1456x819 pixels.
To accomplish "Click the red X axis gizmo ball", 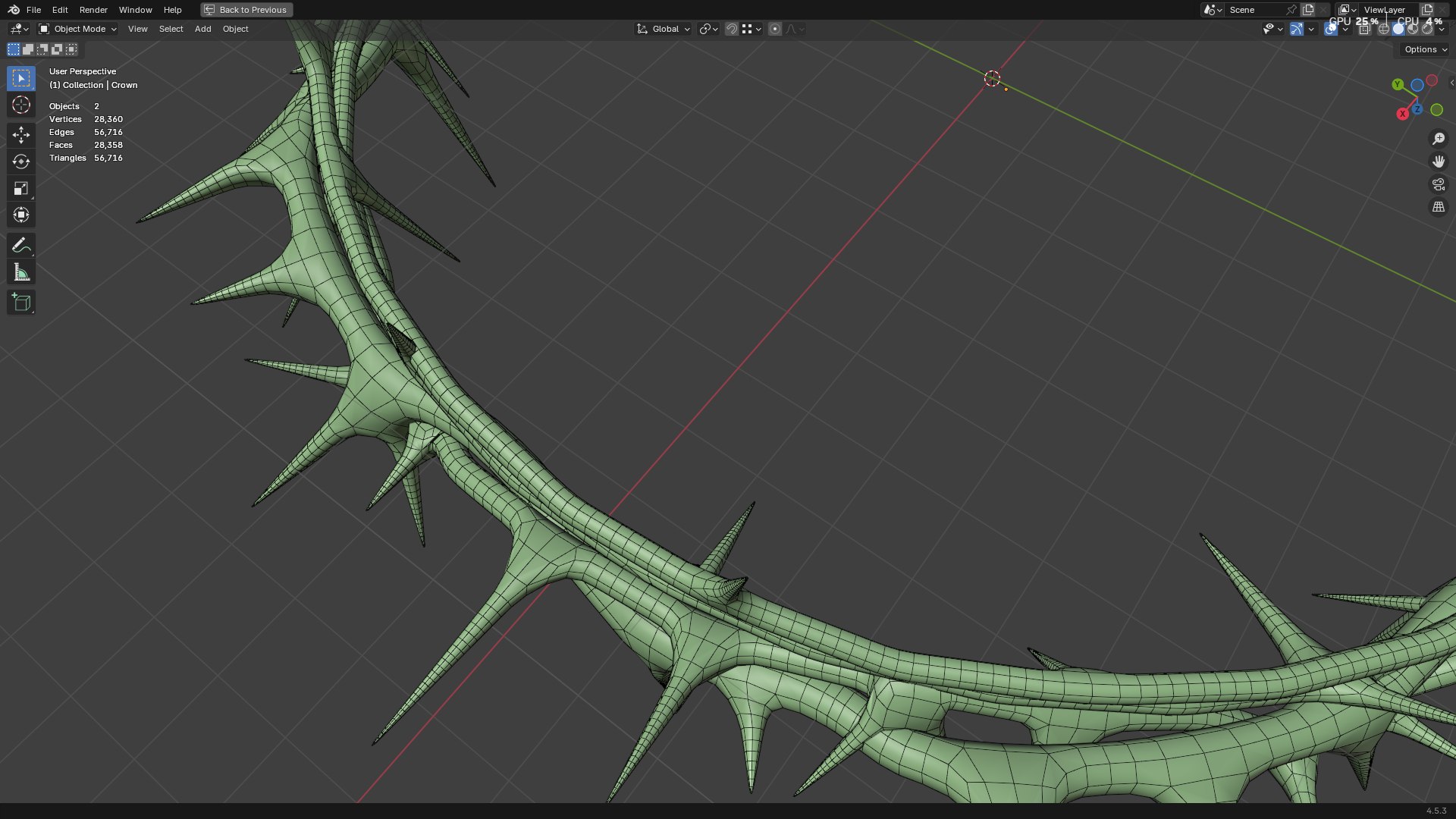I will 1403,114.
